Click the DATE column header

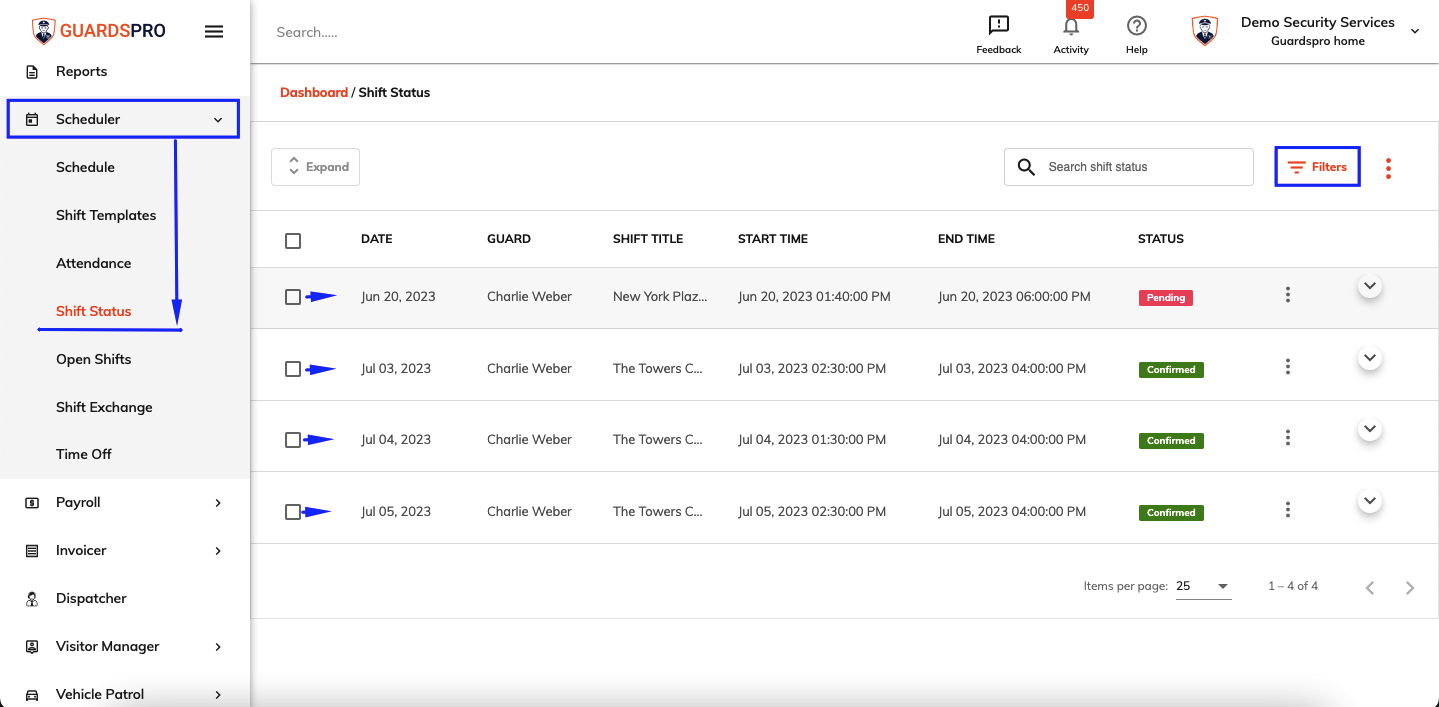pyautogui.click(x=377, y=239)
